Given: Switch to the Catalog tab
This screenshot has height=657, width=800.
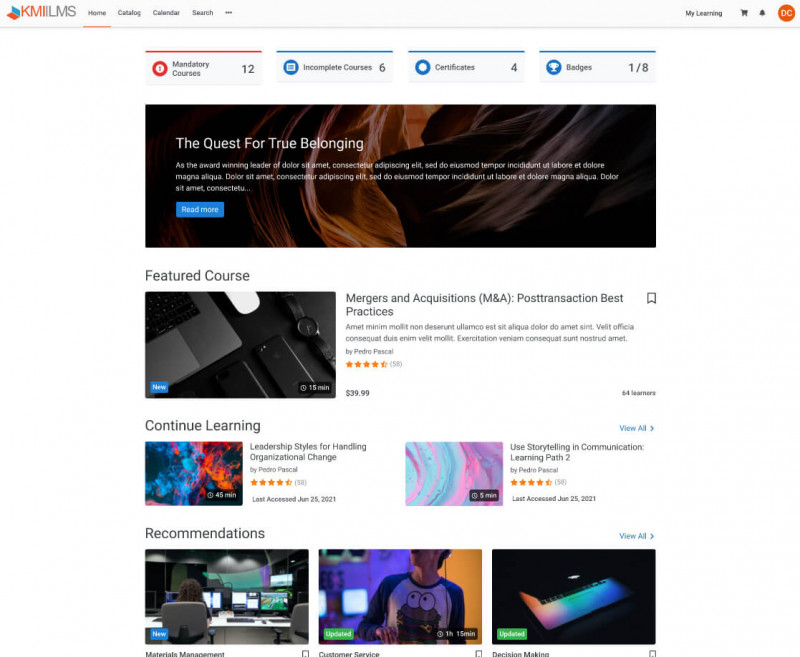Looking at the screenshot, I should 130,13.
